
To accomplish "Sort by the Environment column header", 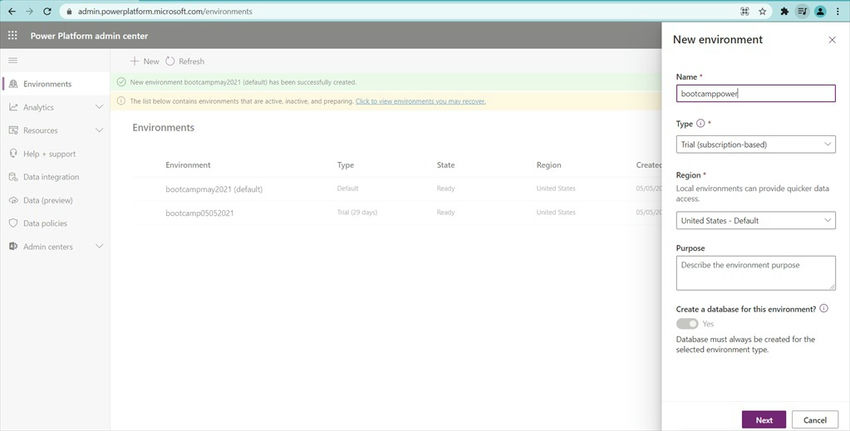I will pos(188,165).
